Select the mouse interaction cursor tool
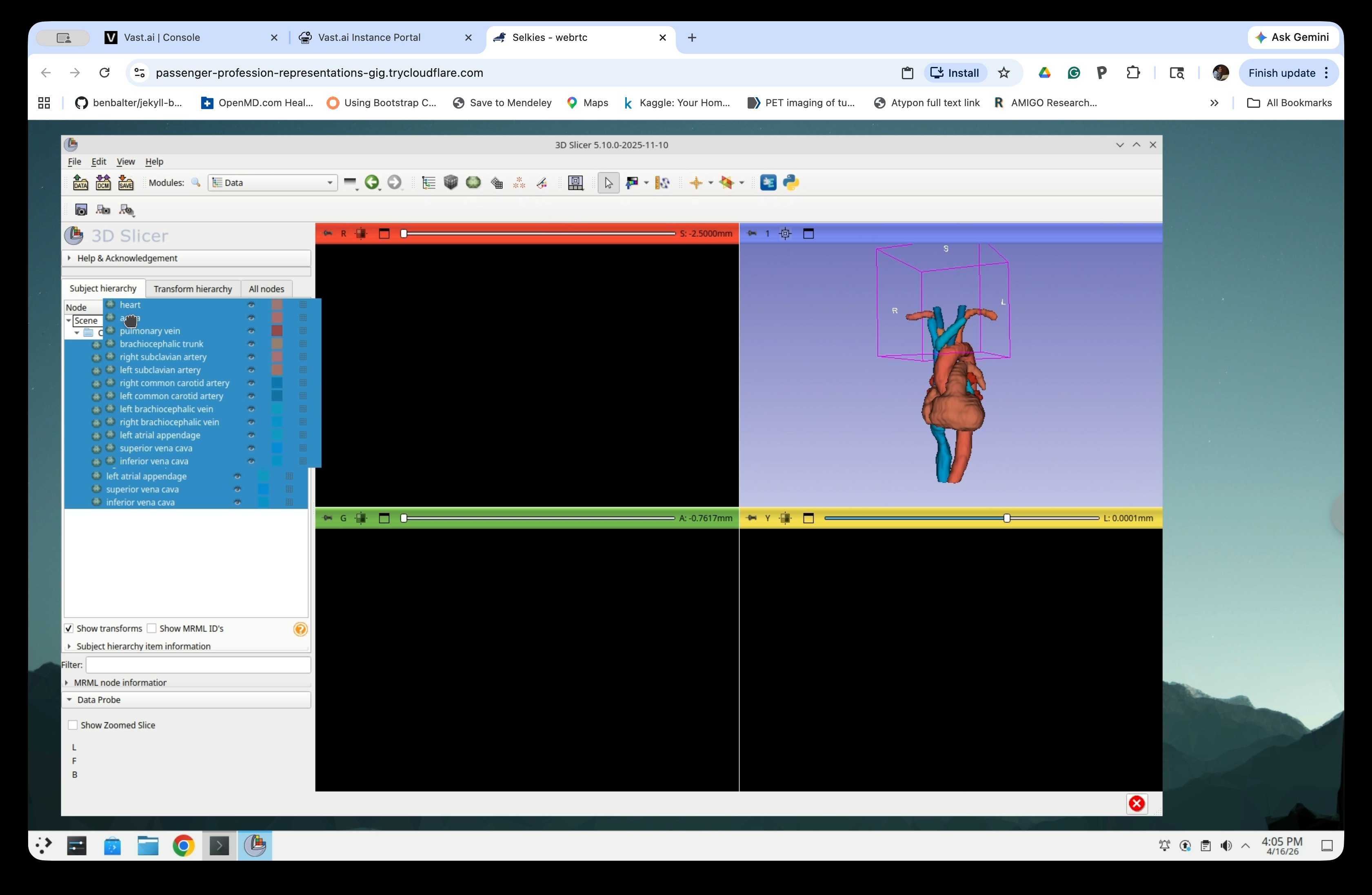This screenshot has height=895, width=1372. point(608,182)
